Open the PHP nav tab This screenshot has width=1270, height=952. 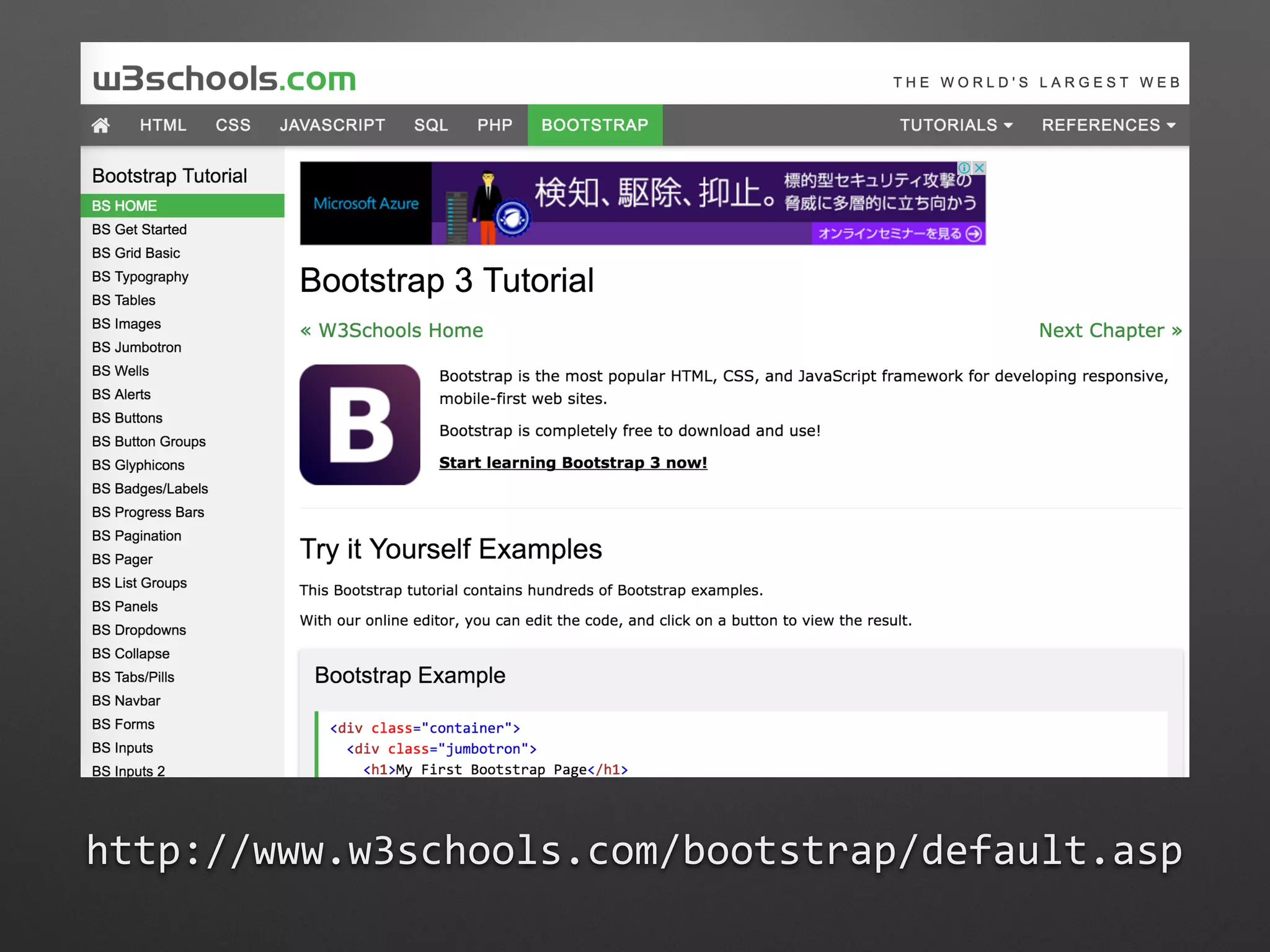coord(495,125)
